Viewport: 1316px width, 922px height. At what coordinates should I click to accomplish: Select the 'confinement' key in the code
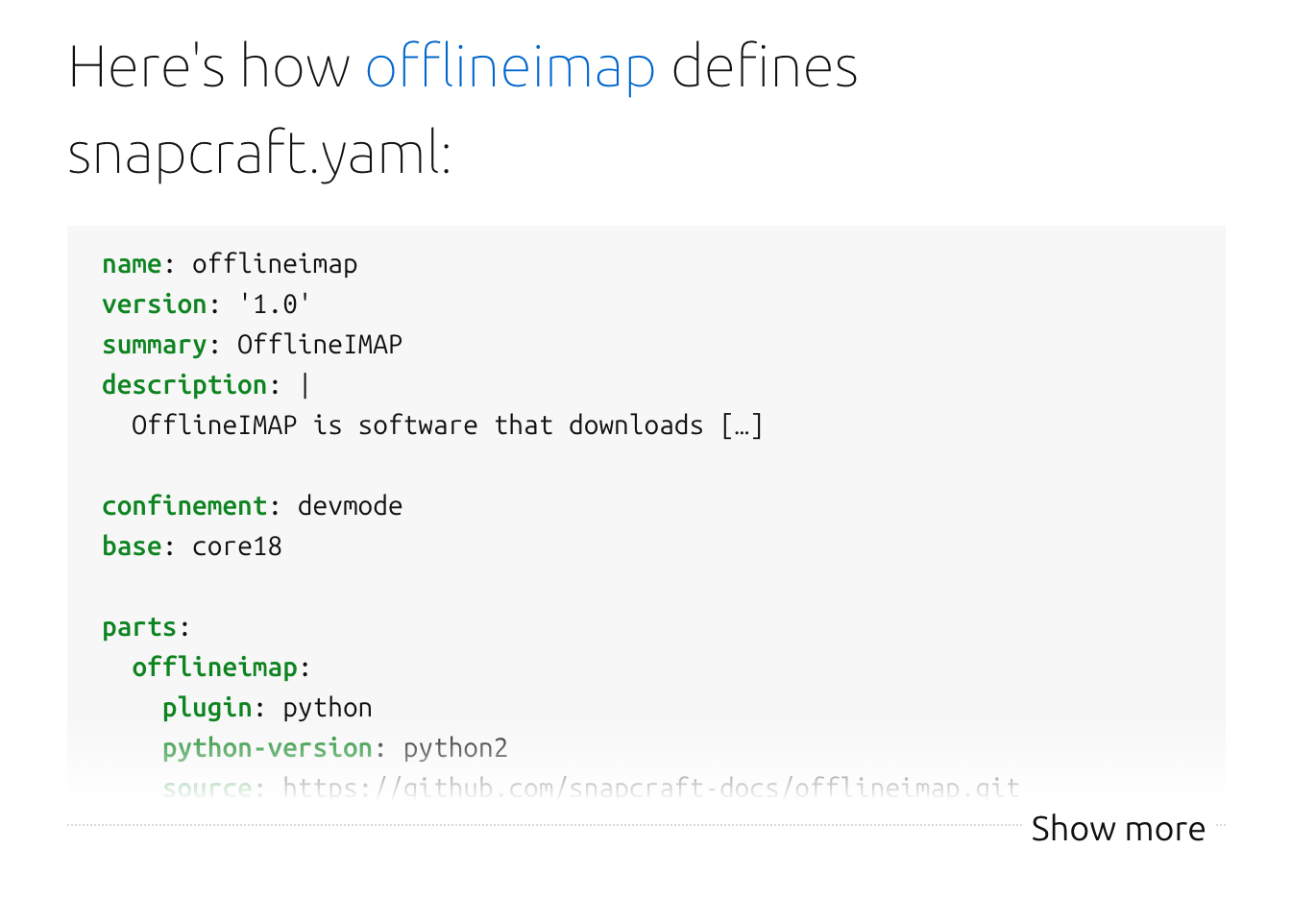click(184, 506)
